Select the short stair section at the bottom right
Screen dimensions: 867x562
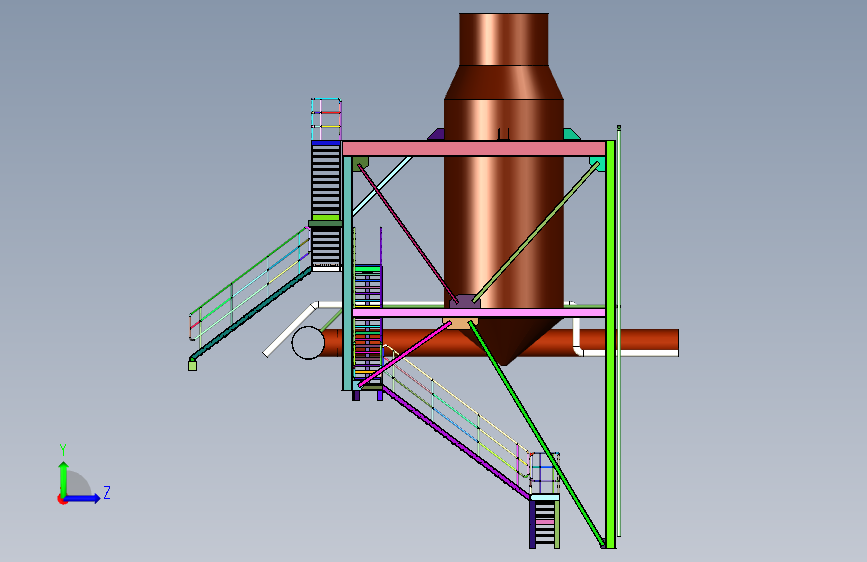[x=545, y=522]
